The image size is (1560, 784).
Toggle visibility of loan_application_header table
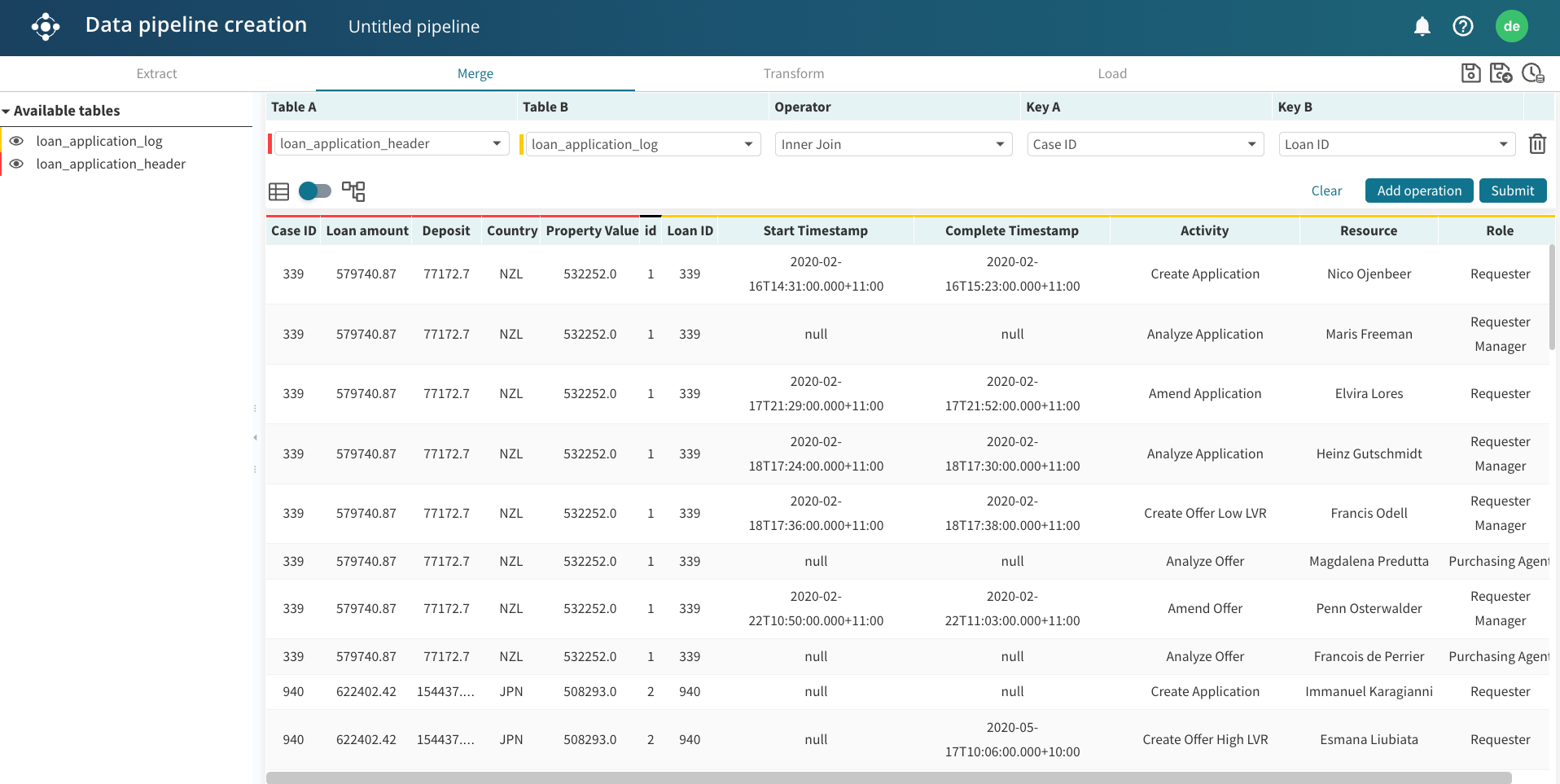[x=16, y=164]
